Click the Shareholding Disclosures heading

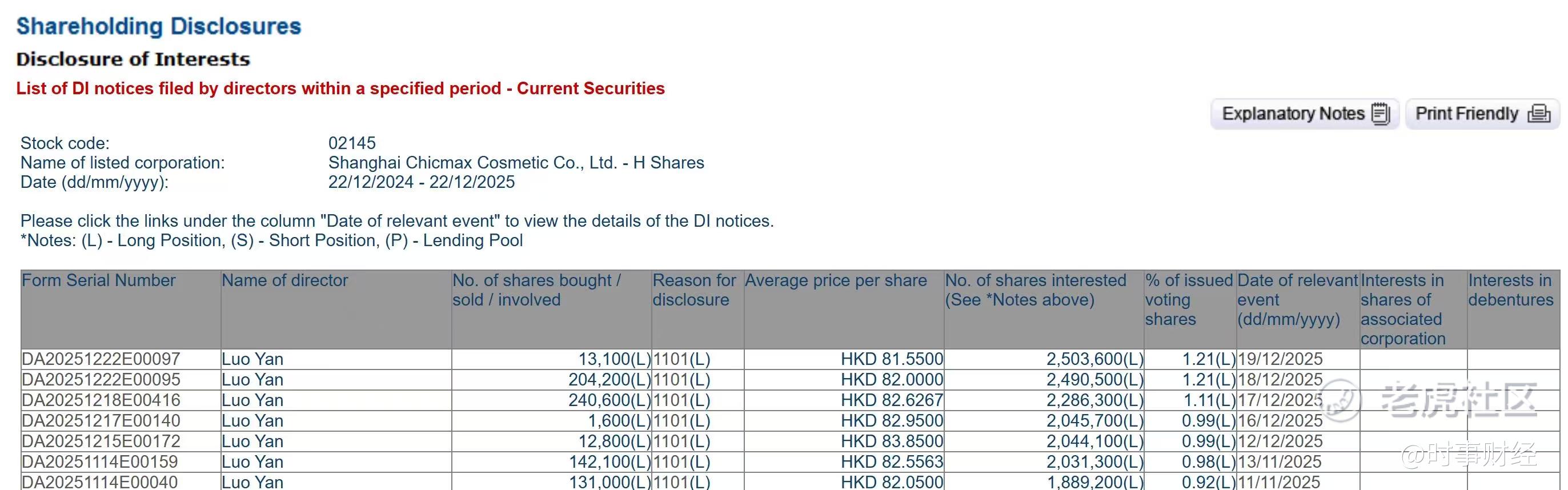pos(158,26)
